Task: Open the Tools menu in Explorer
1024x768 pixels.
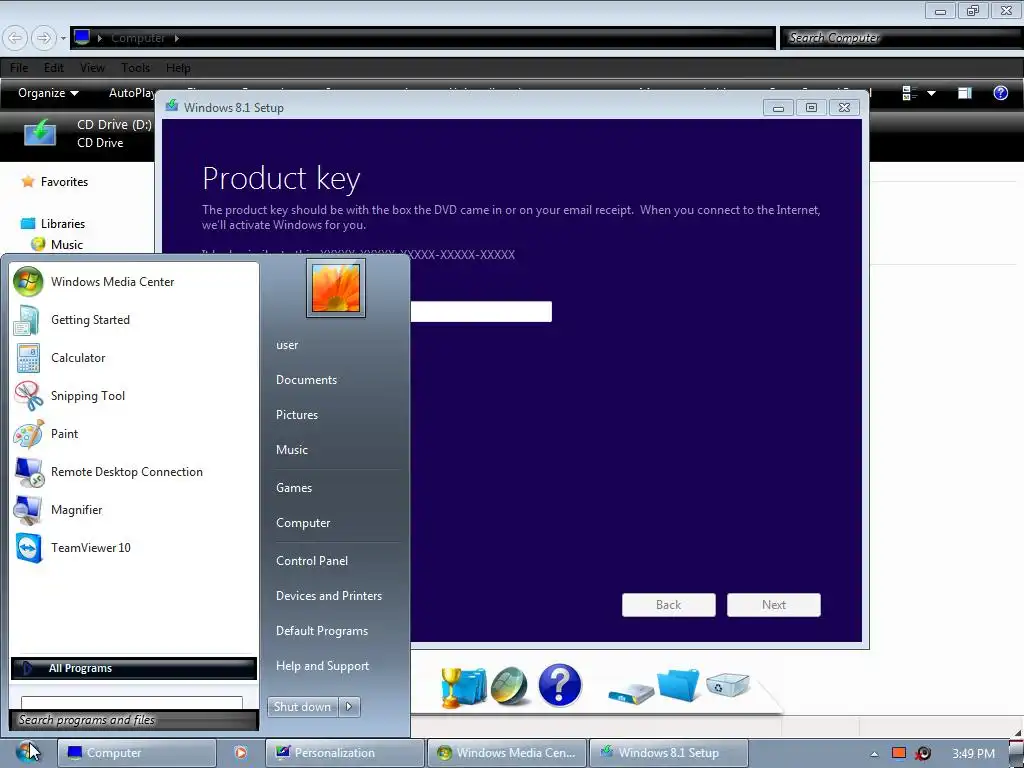Action: [135, 68]
